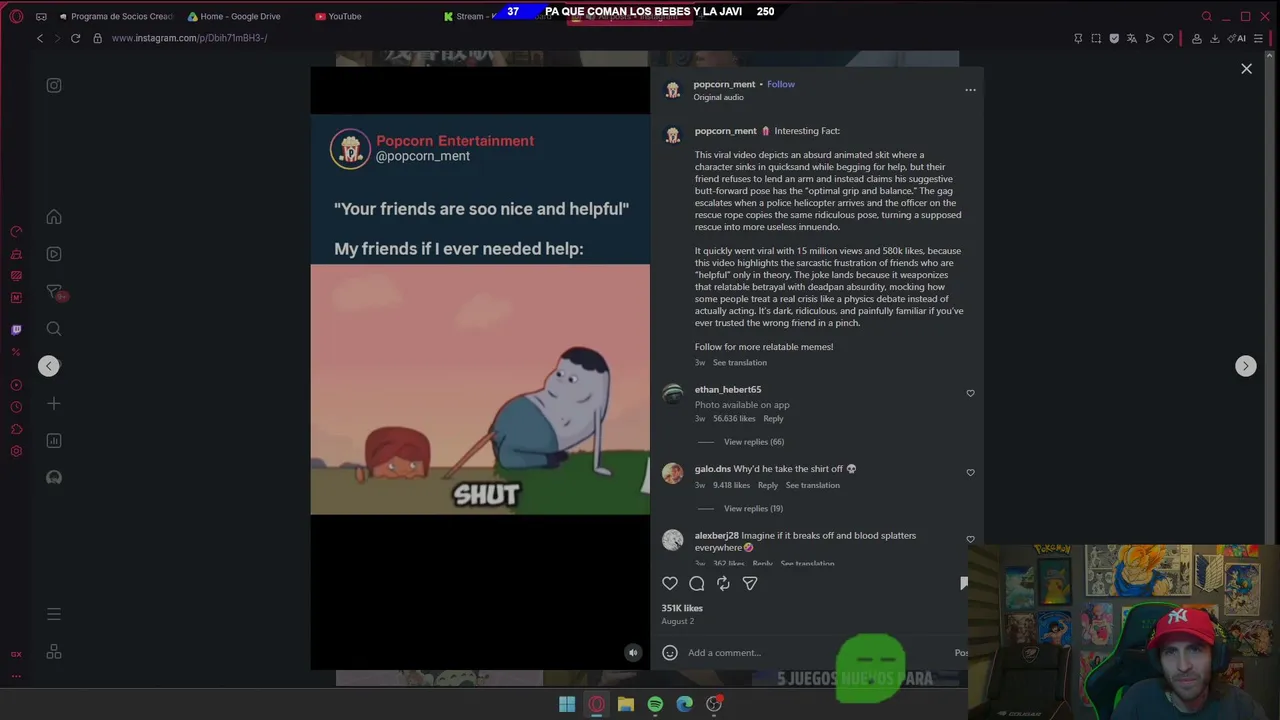Open Opera sidebar settings gear
This screenshot has height=720, width=1280.
point(16,451)
